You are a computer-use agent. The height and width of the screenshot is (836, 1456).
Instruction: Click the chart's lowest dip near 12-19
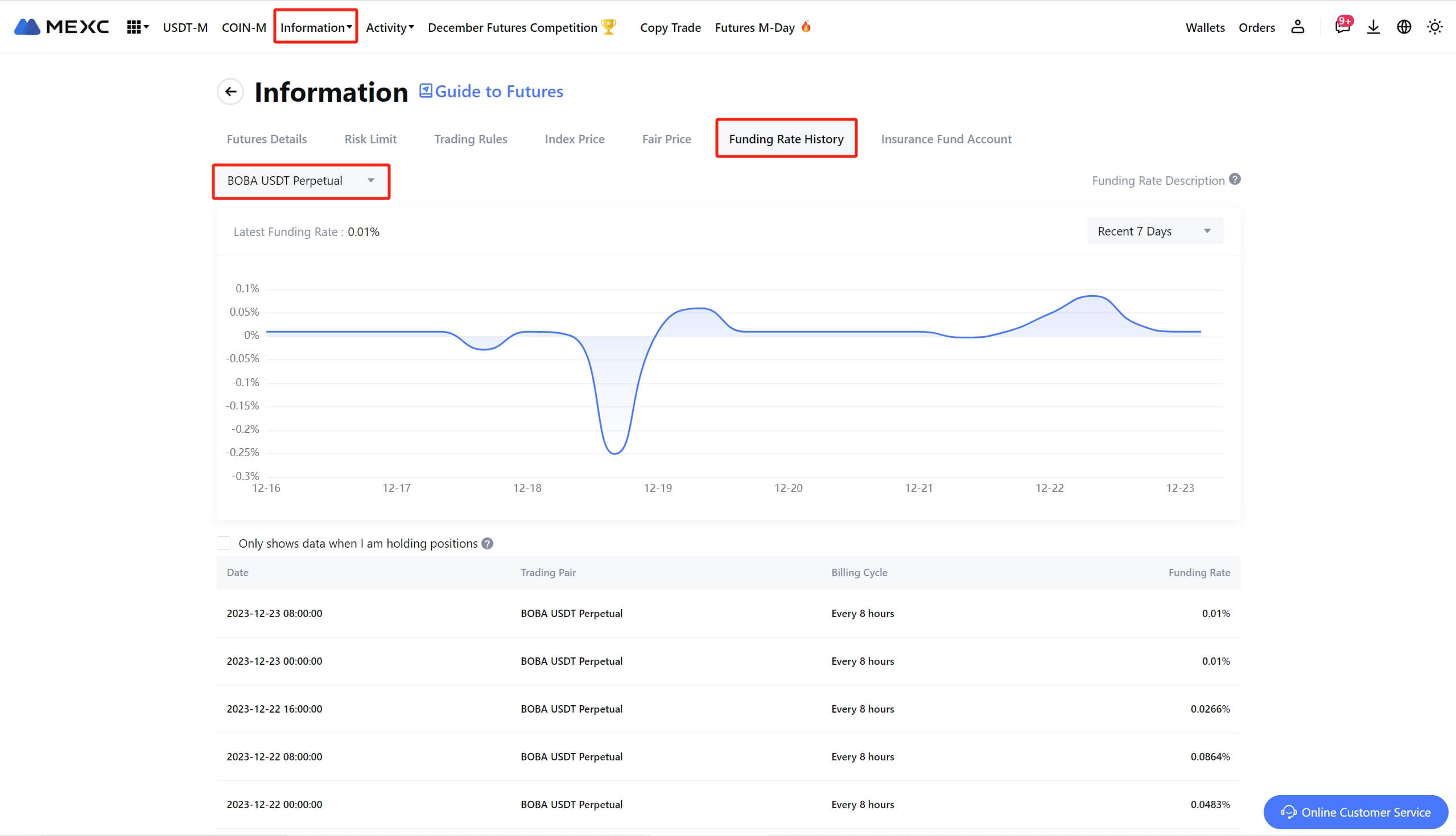click(614, 453)
